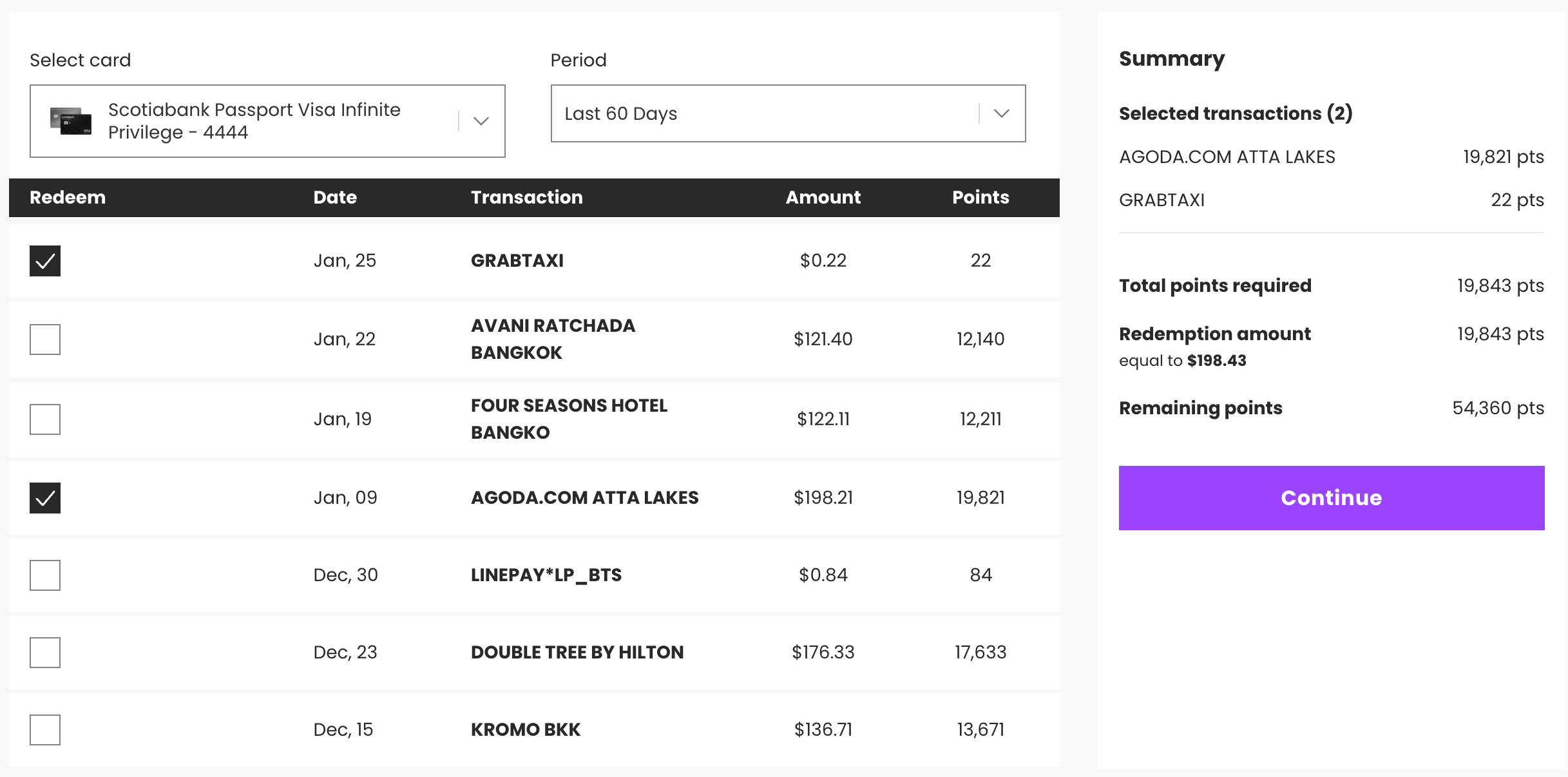Click the Date column header
Screen dimensions: 1568x777
(x=335, y=197)
